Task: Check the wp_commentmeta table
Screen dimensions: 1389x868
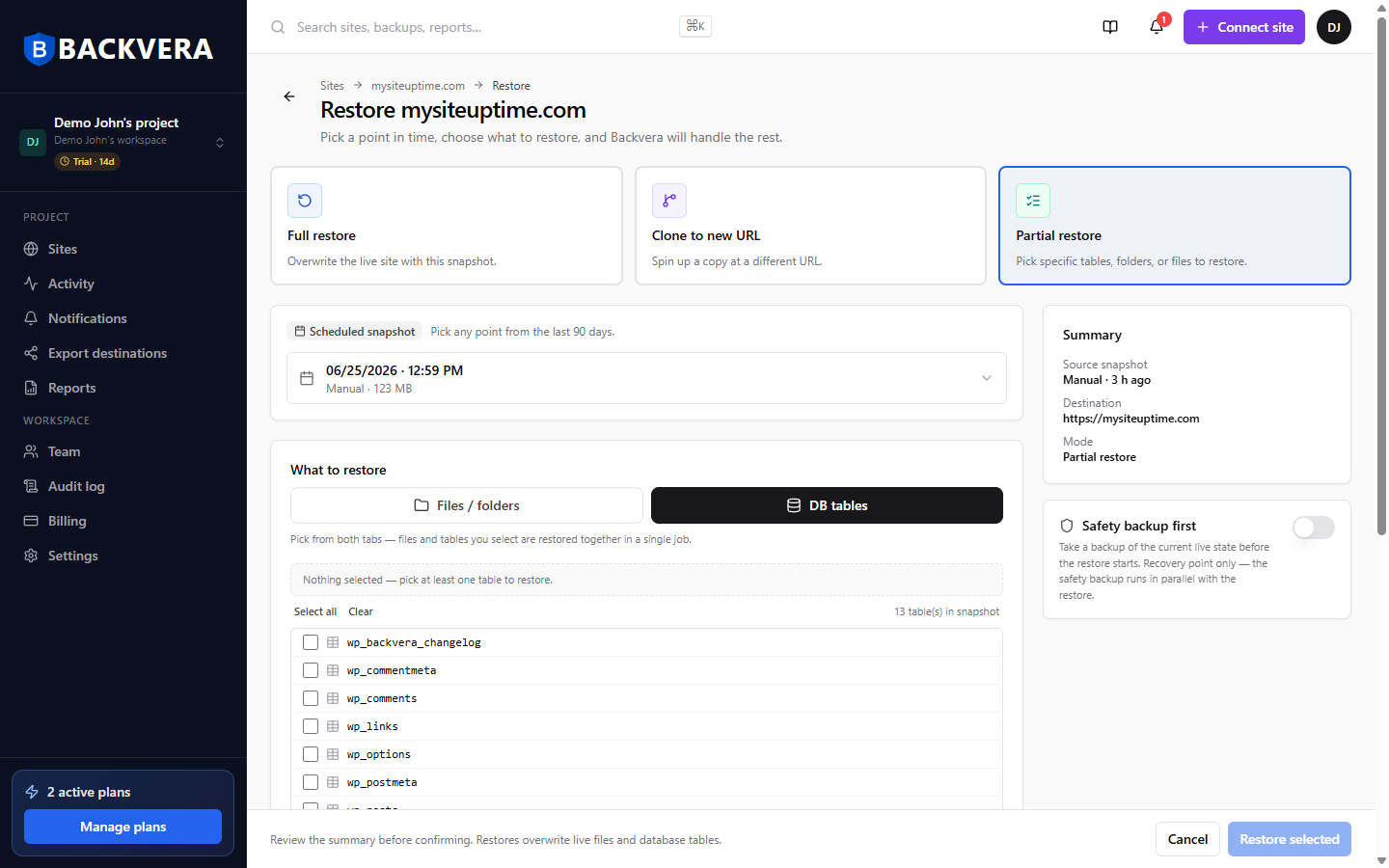Action: 311,670
